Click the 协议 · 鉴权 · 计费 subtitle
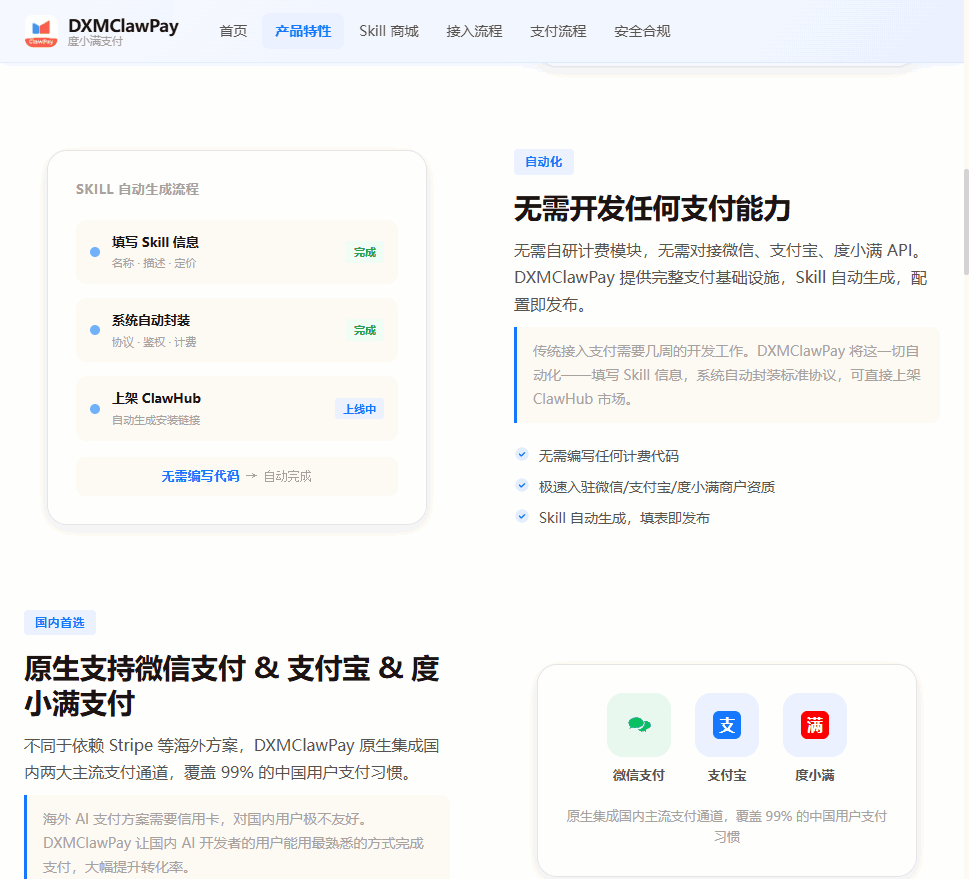 click(154, 342)
